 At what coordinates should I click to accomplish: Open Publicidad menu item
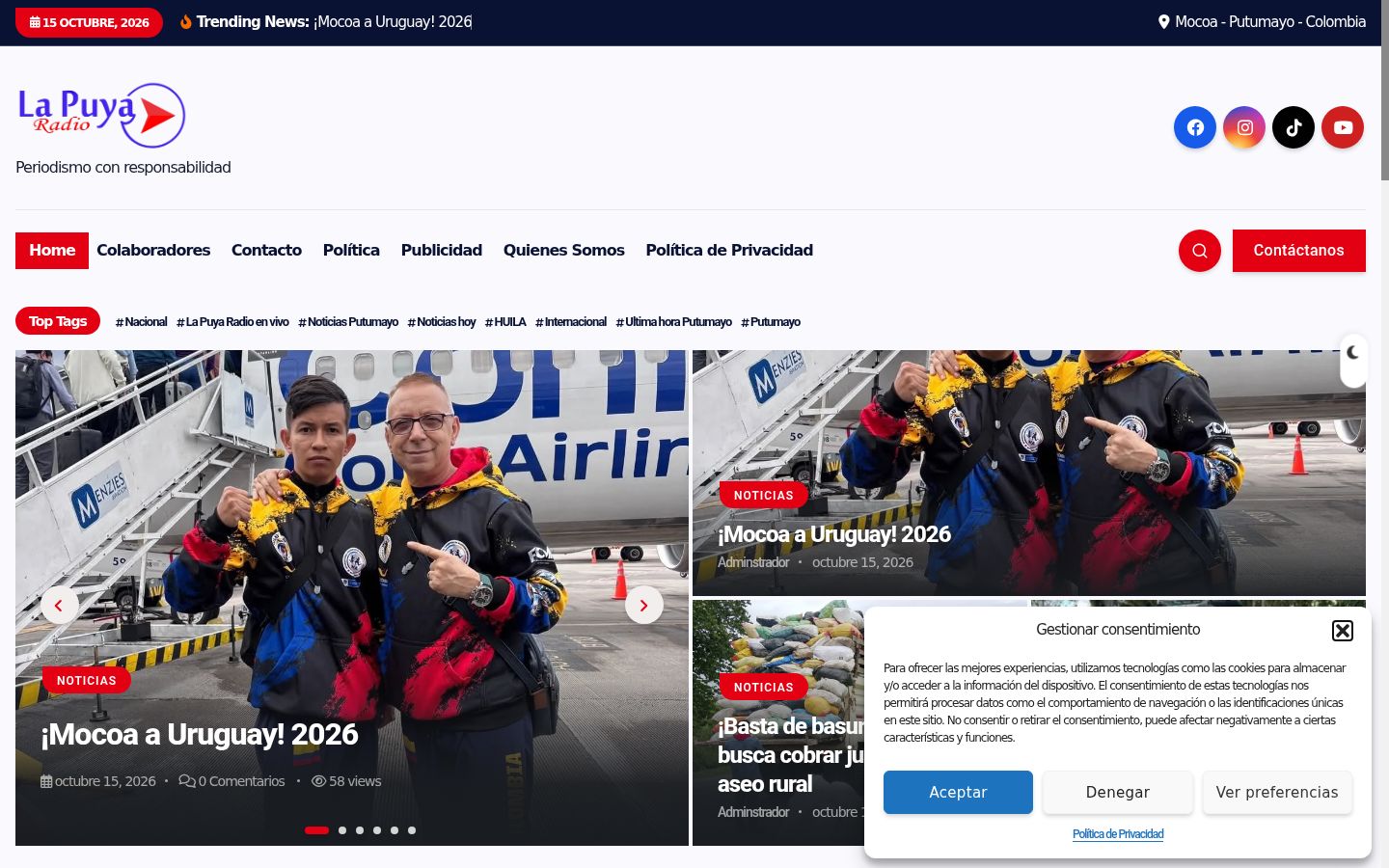point(442,251)
